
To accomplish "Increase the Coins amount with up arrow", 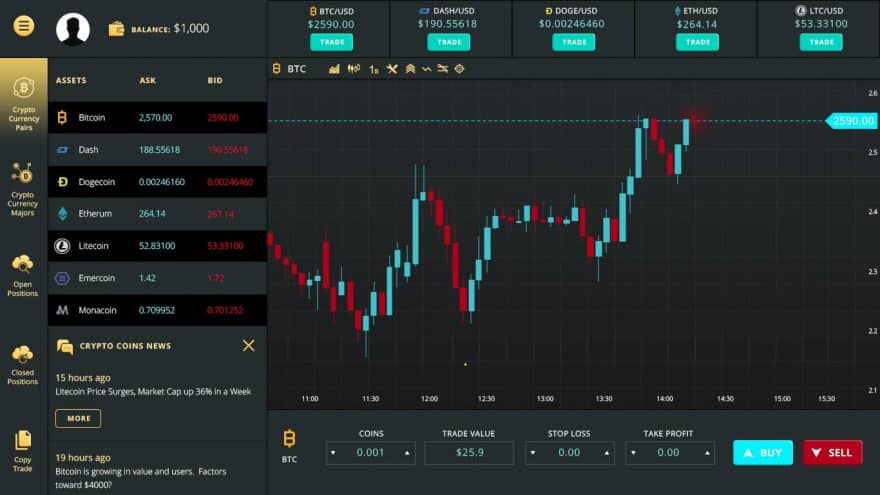I will (x=407, y=453).
